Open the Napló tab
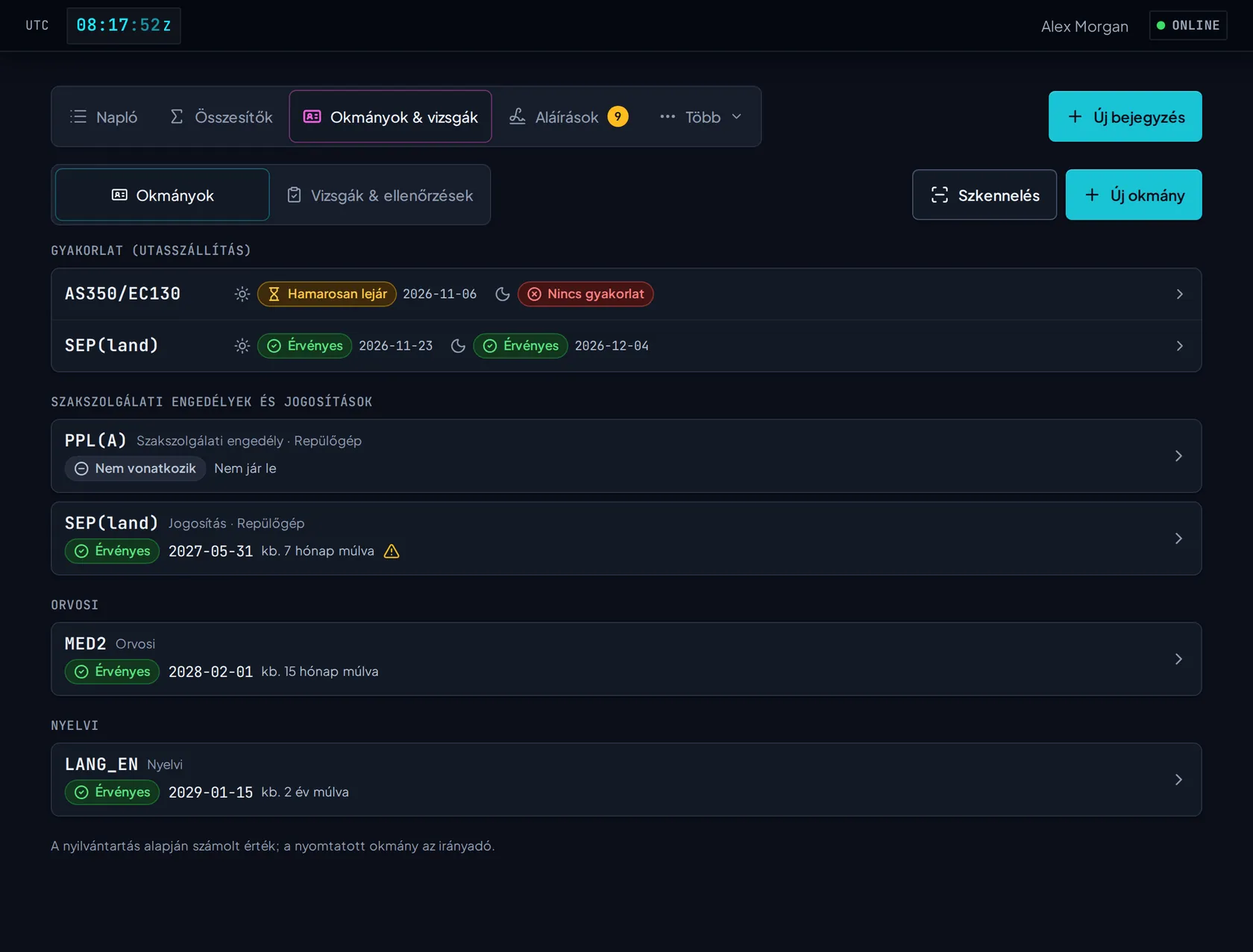The image size is (1253, 952). 104,117
